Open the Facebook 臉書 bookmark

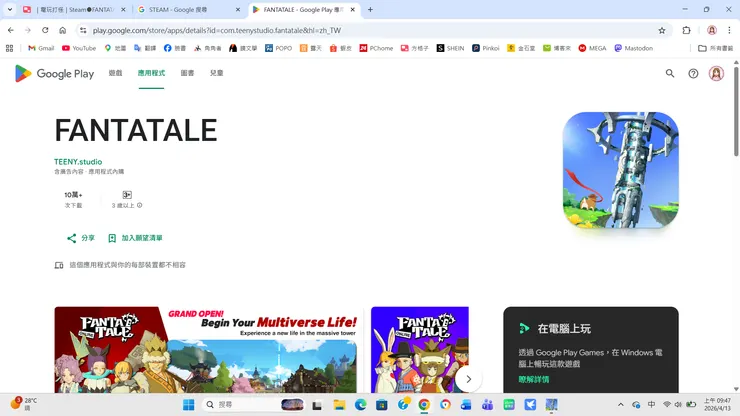[x=175, y=48]
